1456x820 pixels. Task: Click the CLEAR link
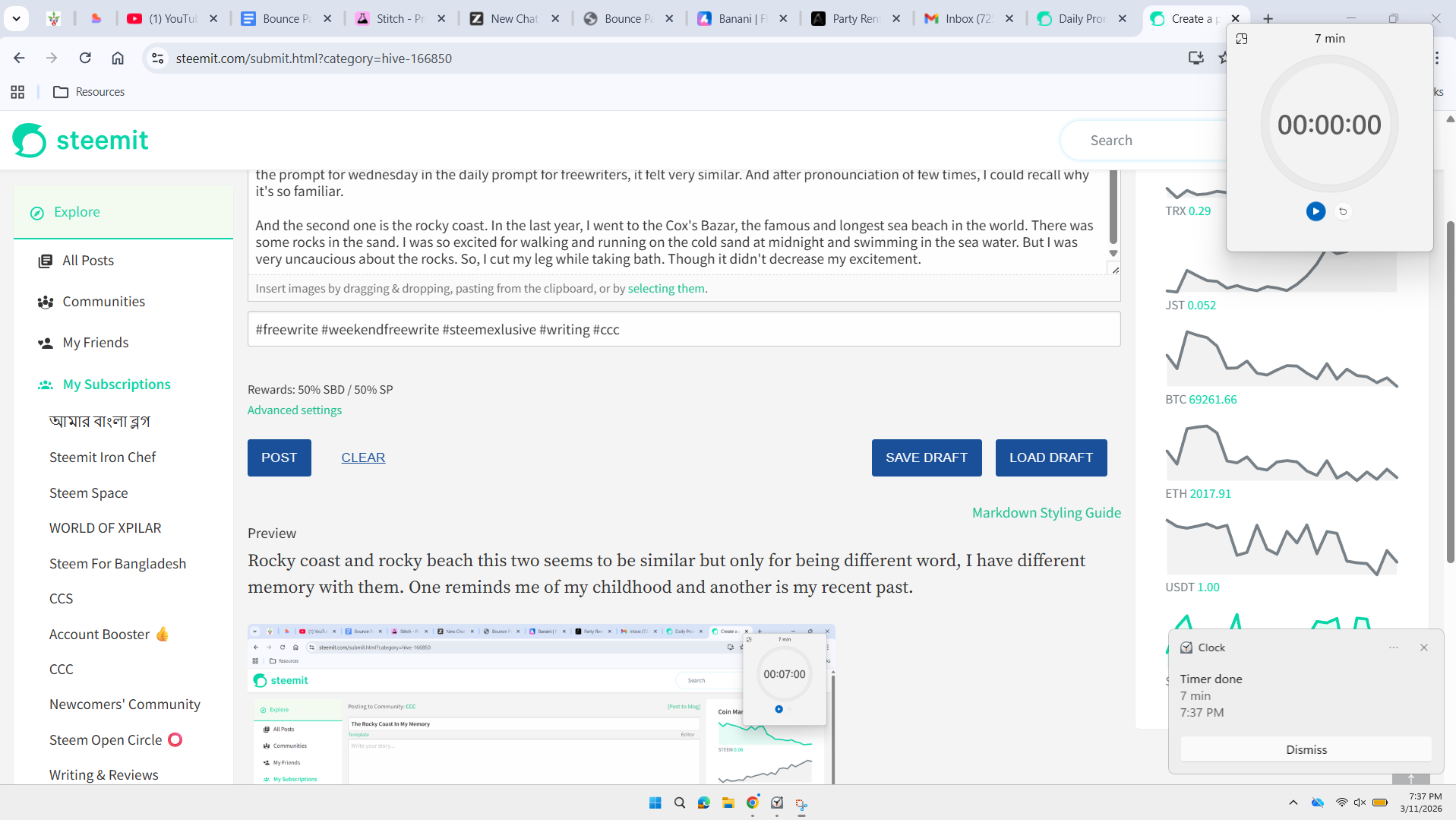tap(363, 457)
